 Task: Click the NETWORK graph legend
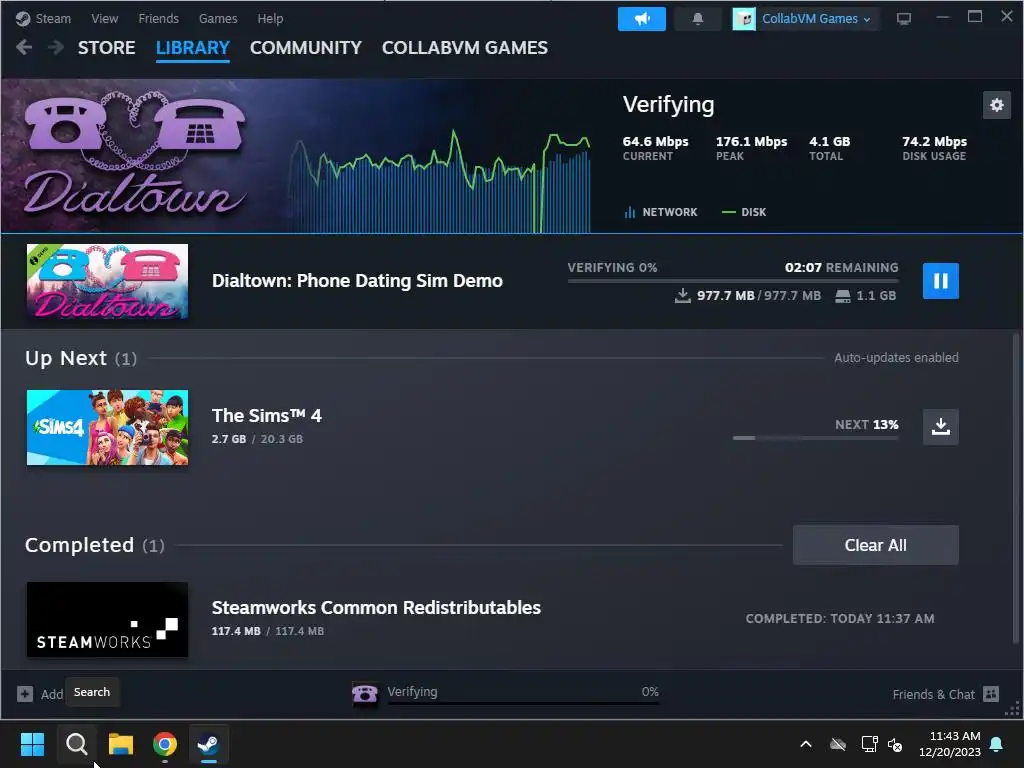tap(661, 212)
